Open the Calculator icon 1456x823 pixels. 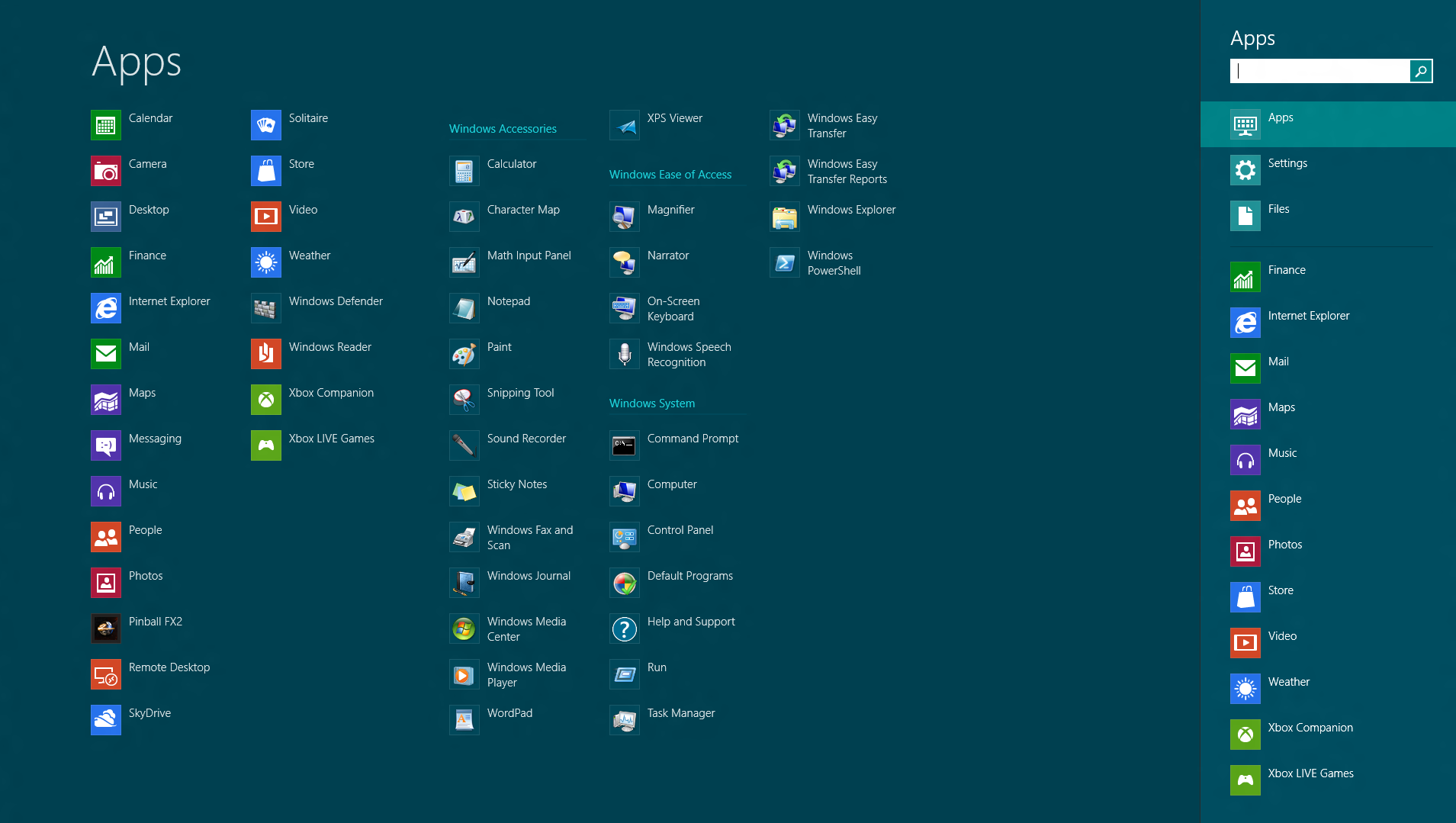click(464, 171)
